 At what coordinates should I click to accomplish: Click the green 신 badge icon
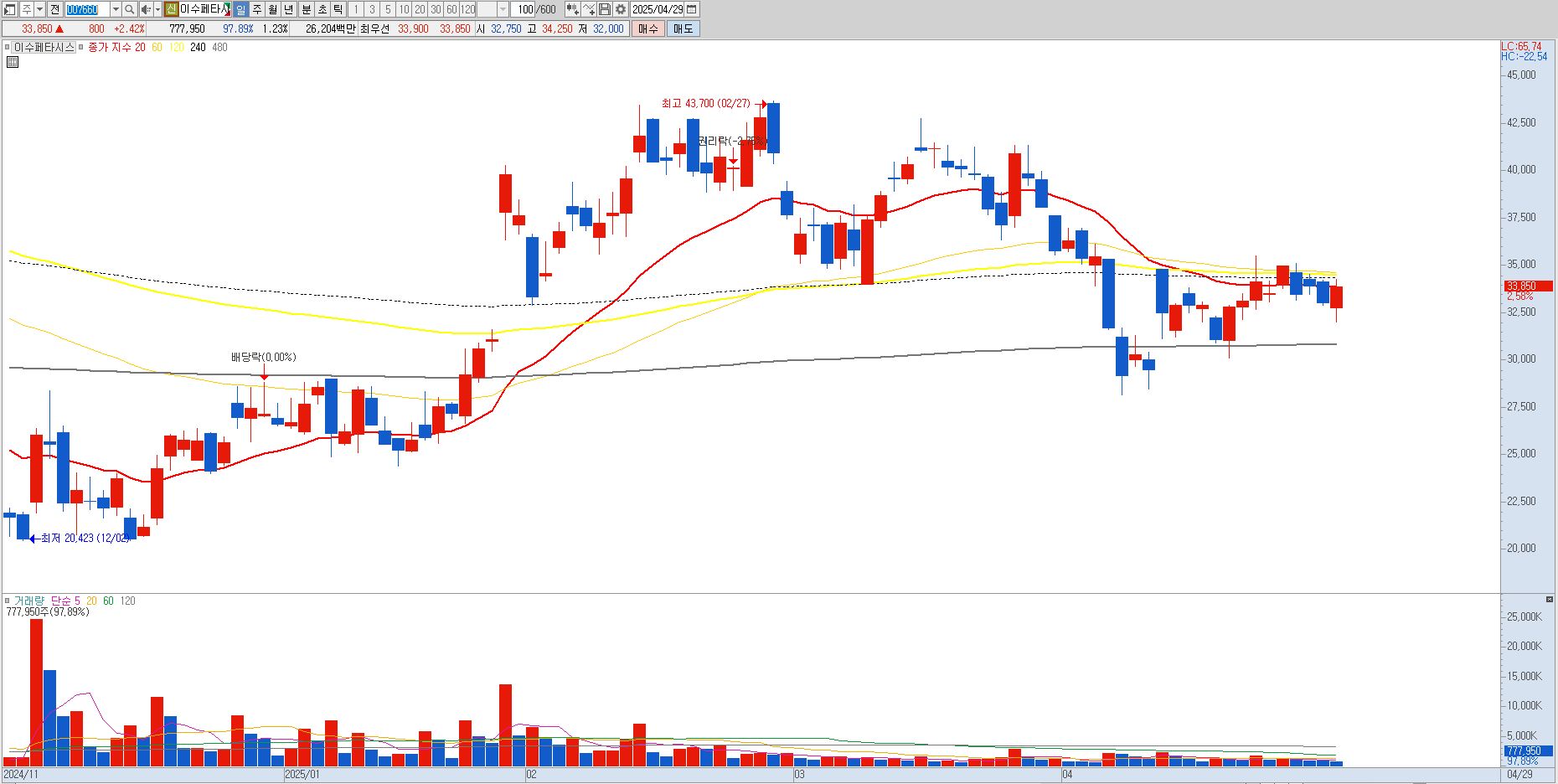point(171,9)
